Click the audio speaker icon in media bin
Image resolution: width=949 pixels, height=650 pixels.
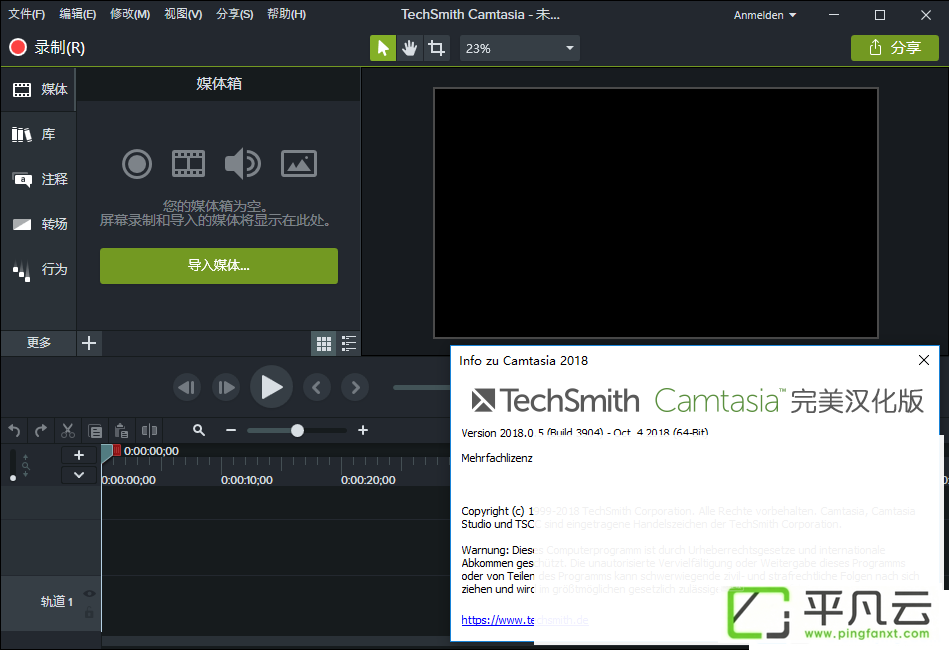pos(243,164)
